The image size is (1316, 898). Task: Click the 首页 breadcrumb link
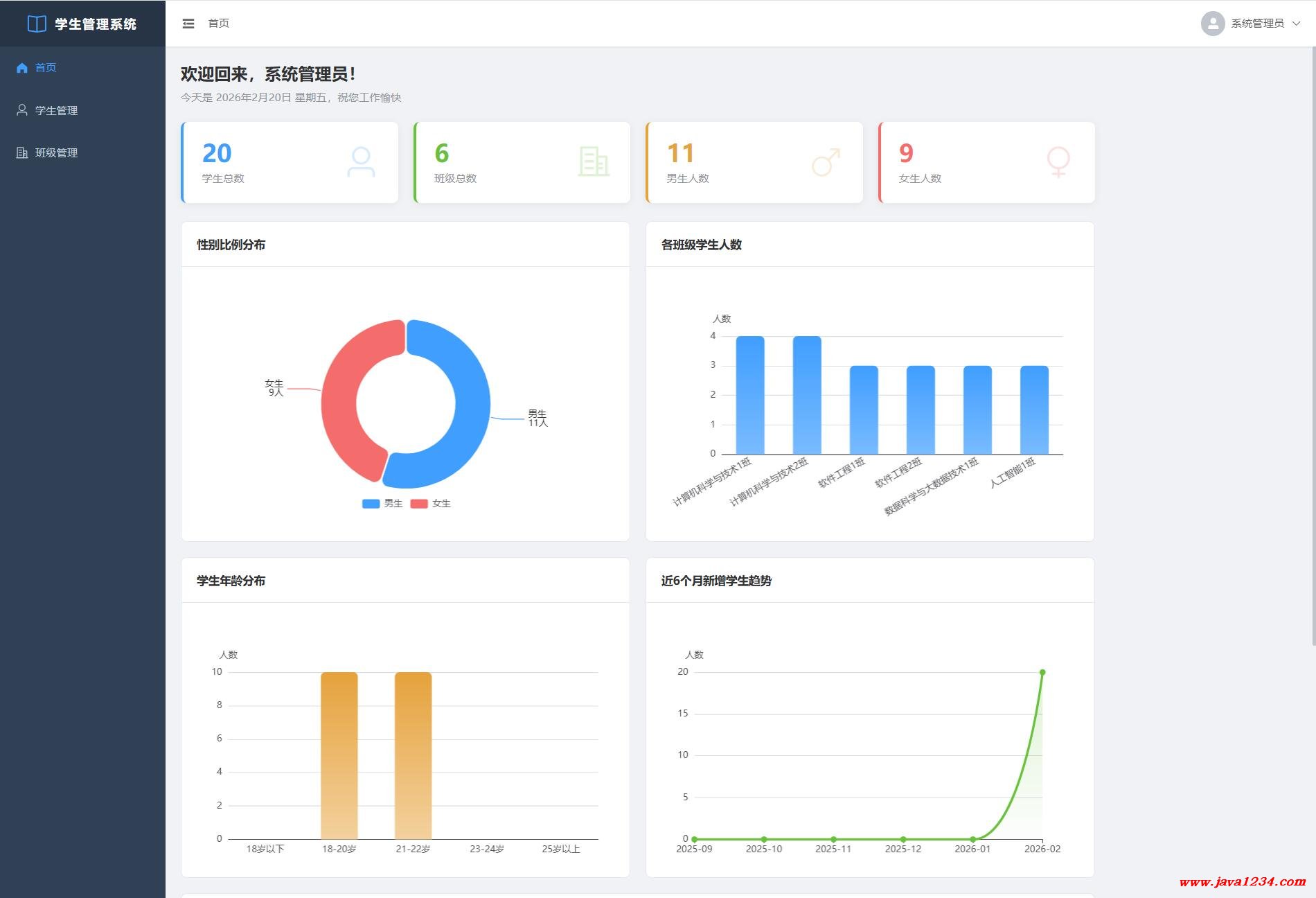[219, 24]
